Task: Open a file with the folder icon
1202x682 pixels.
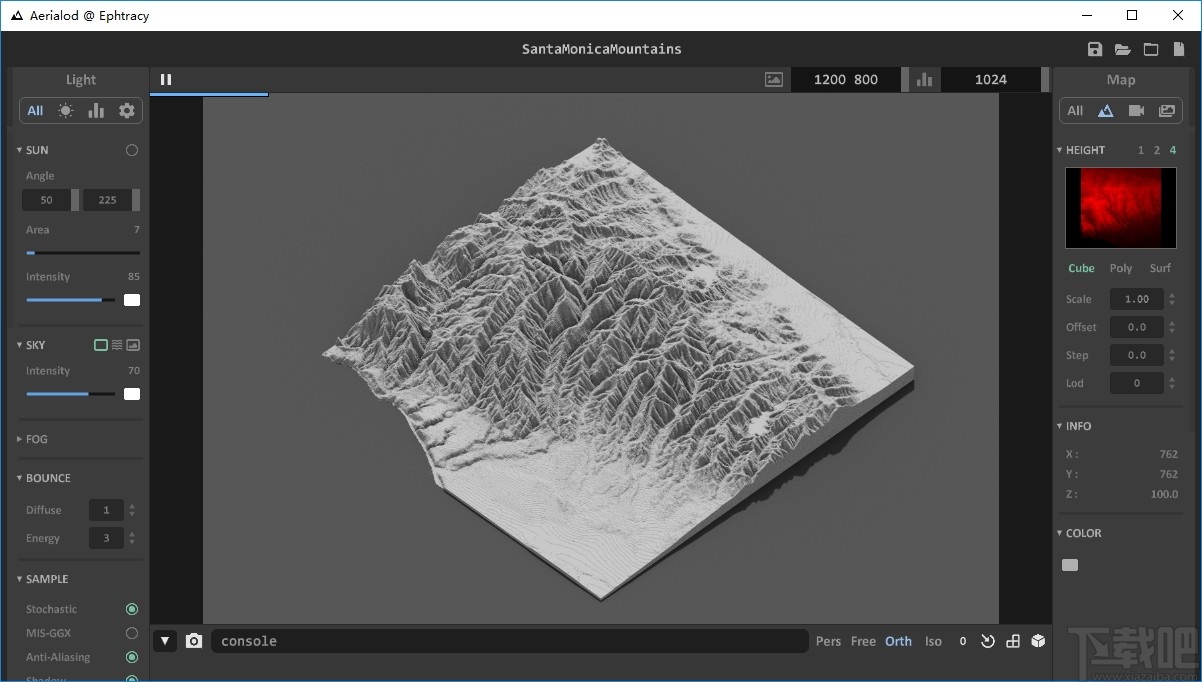Action: pyautogui.click(x=1122, y=50)
